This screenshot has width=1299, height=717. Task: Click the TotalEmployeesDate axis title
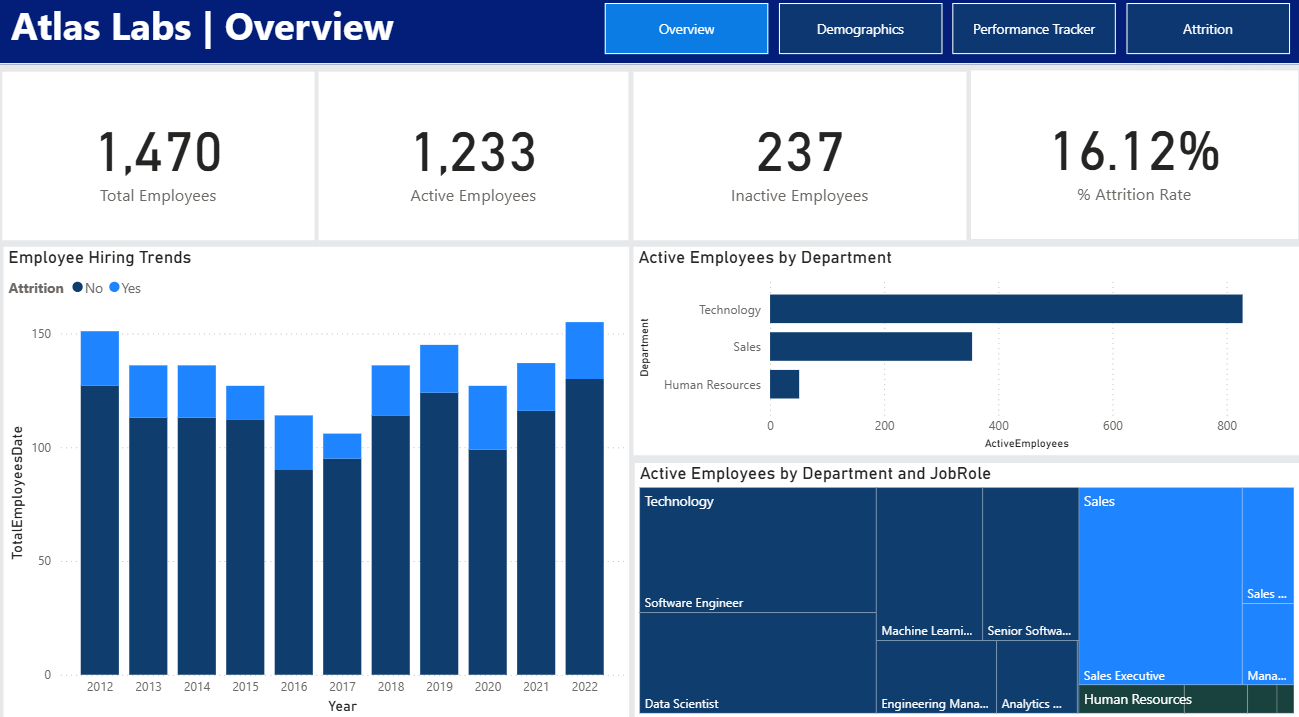click(x=17, y=492)
